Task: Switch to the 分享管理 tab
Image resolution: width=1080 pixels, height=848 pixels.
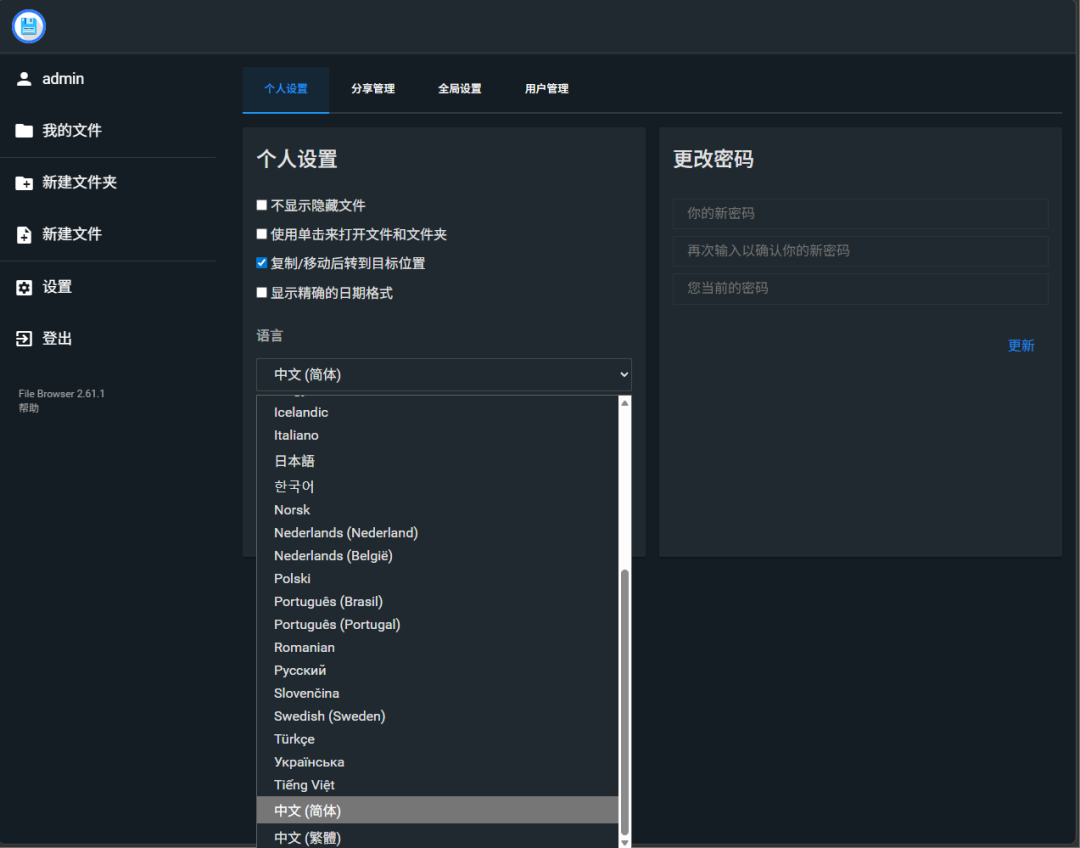Action: (374, 88)
